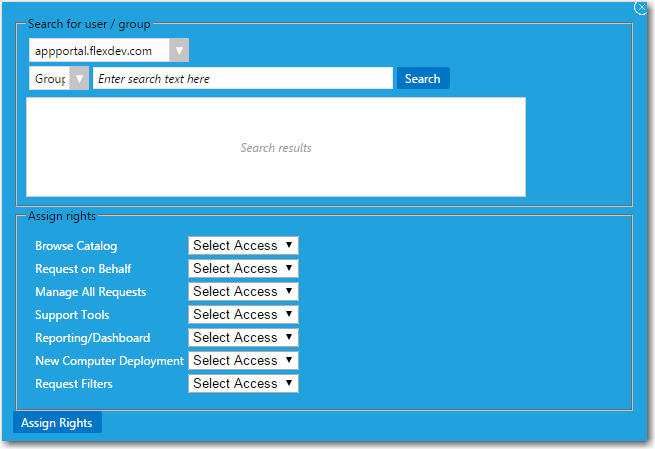Click the 'Assign rights' section heading
655x449 pixels.
62,215
